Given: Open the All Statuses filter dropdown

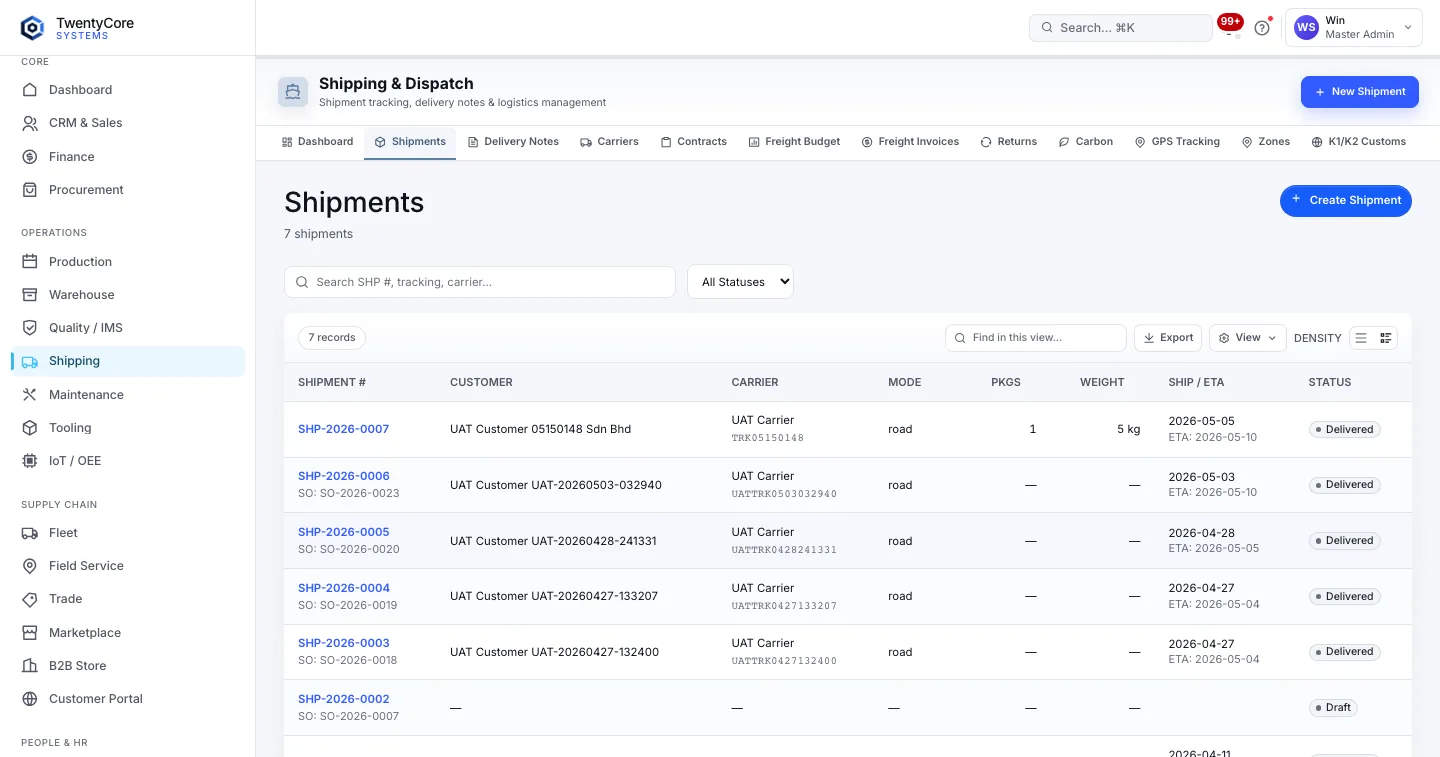Looking at the screenshot, I should (x=740, y=282).
